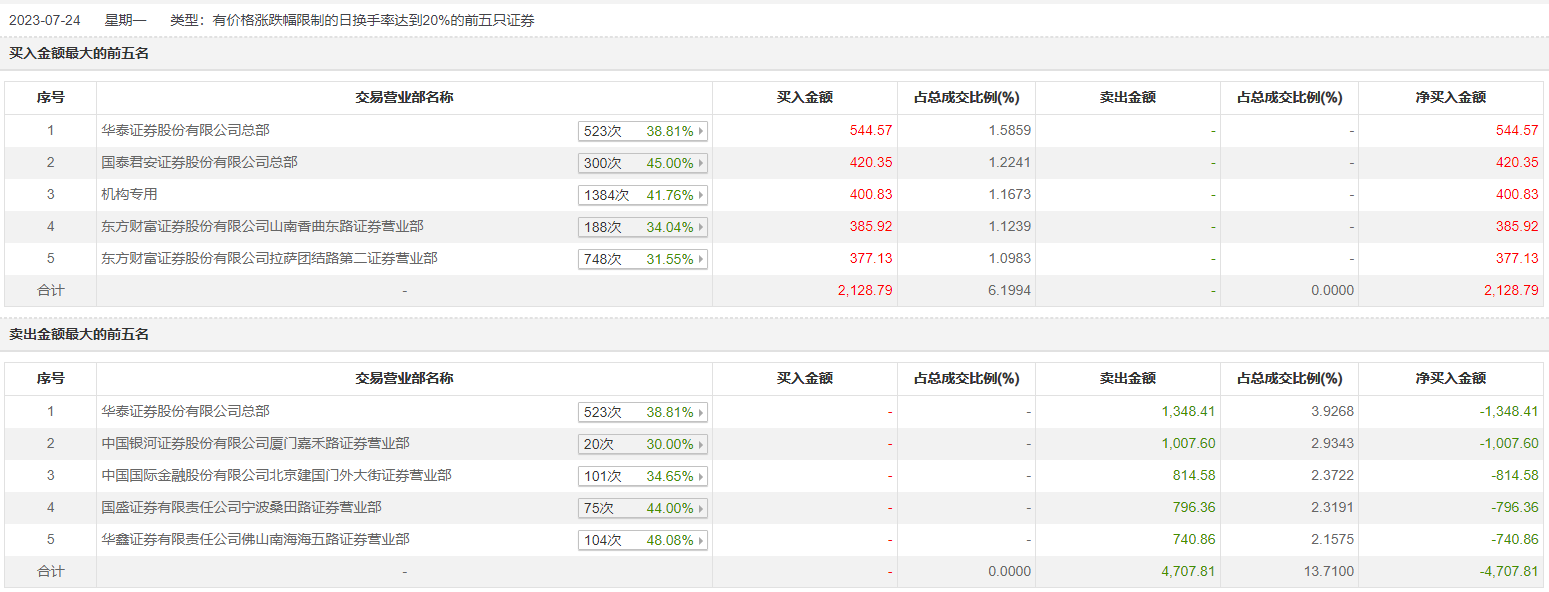Open 国泰君安证券股份有限公司总部 link
The image size is (1549, 592).
pos(199,162)
